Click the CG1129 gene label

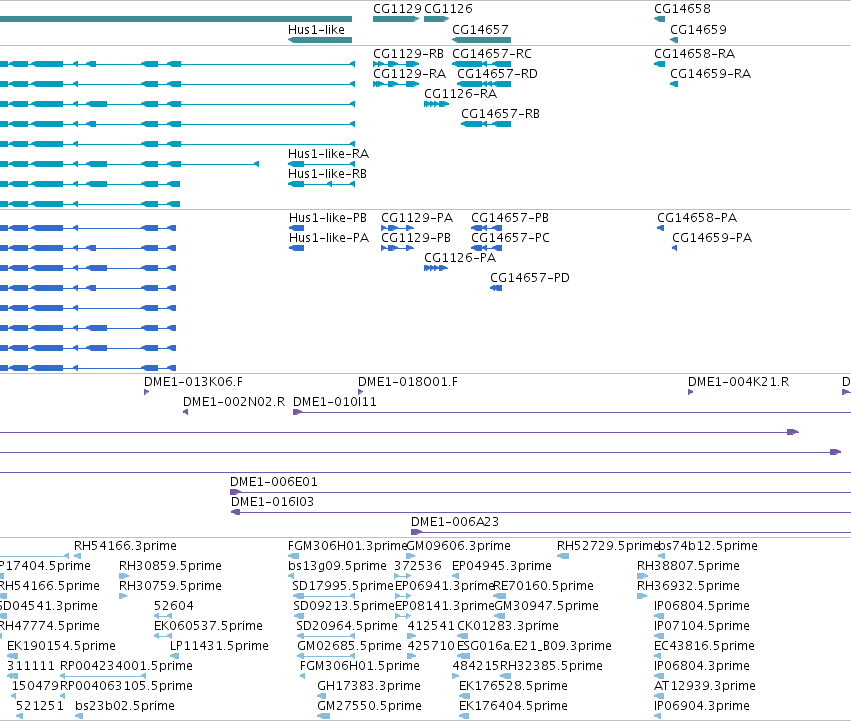(x=397, y=9)
